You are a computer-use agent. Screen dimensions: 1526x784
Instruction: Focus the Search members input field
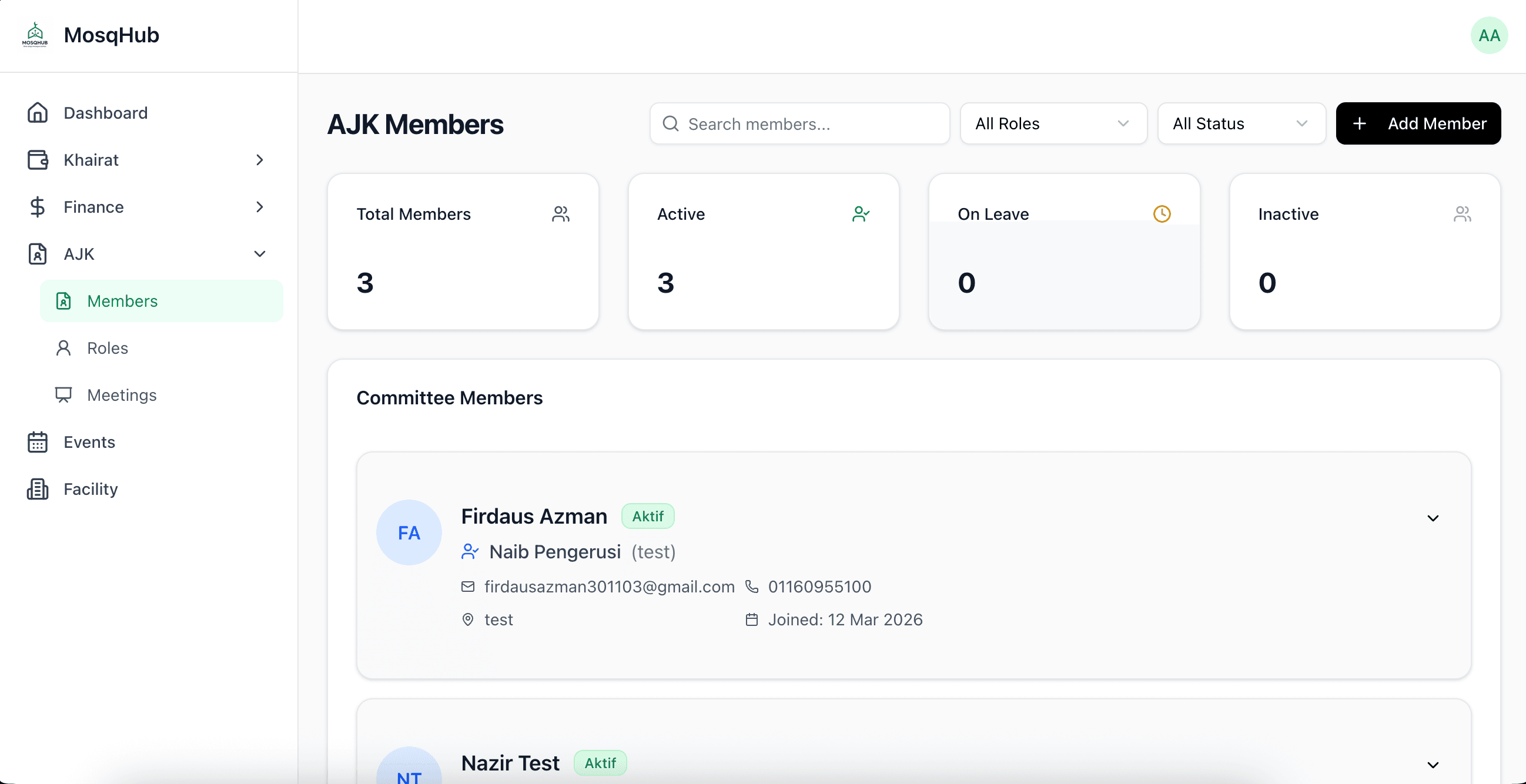pos(799,123)
